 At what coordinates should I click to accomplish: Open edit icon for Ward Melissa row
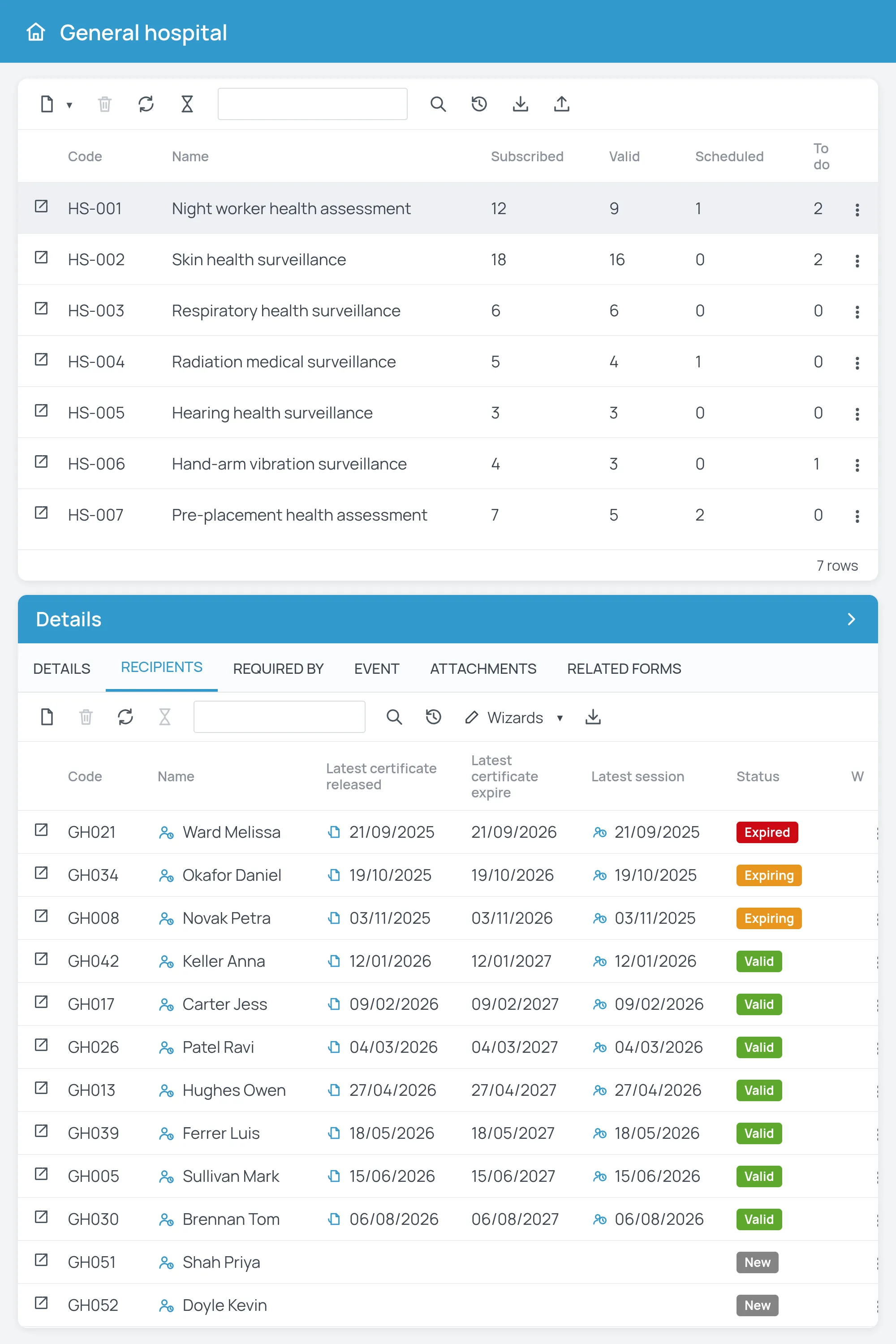[41, 830]
